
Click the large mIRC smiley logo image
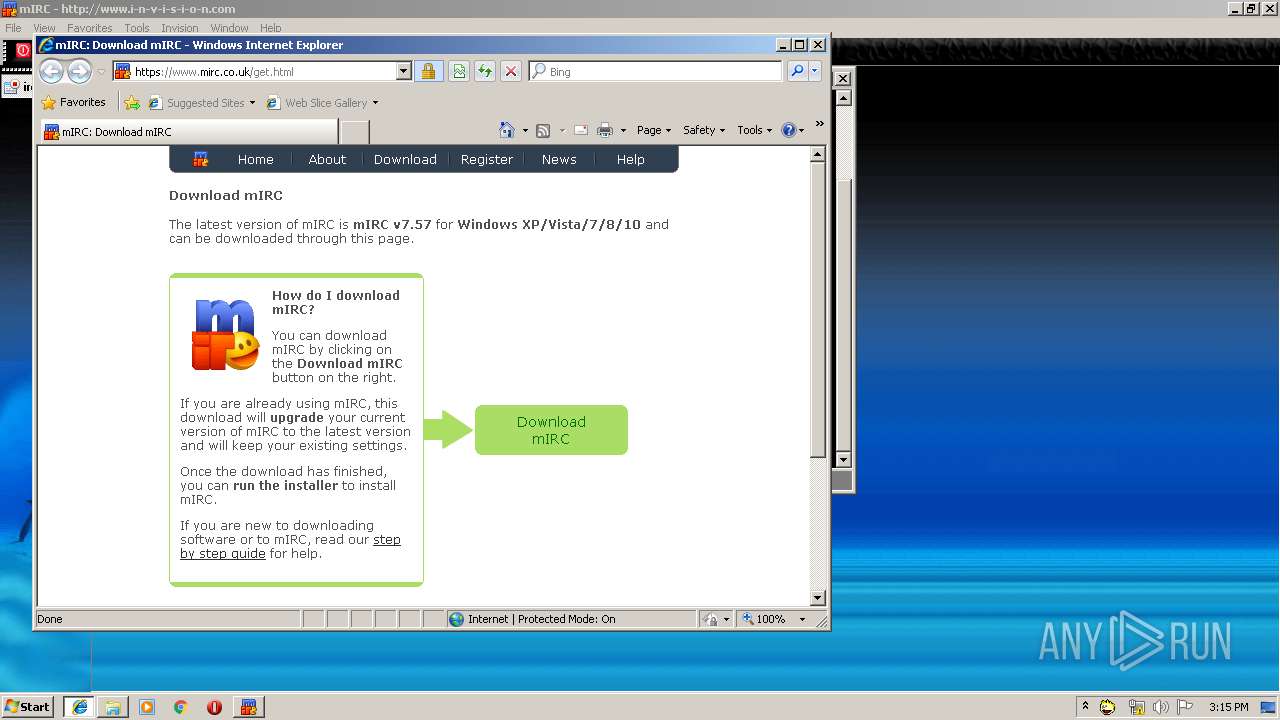225,335
